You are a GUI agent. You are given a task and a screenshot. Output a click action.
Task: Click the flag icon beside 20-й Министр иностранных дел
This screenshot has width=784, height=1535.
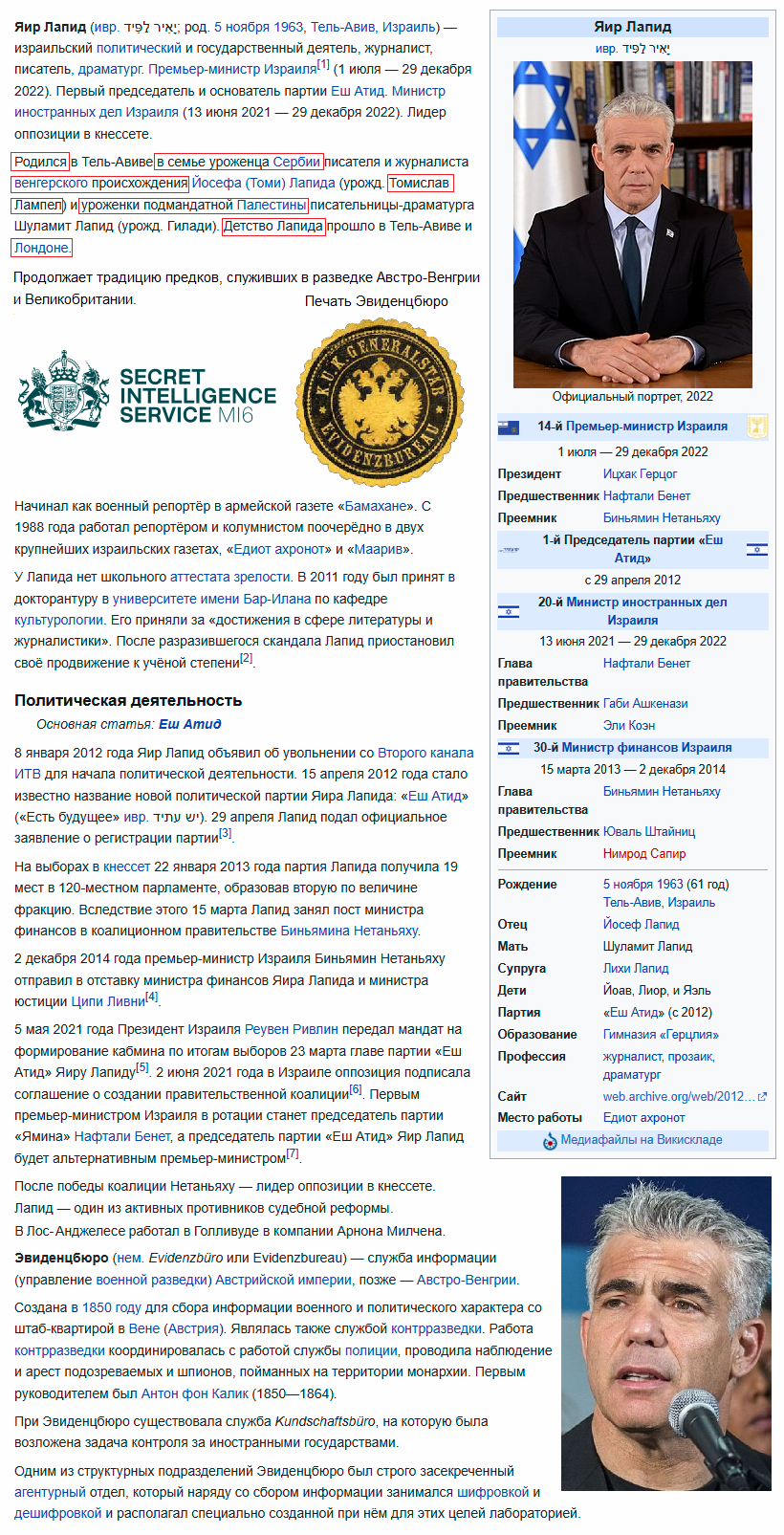click(x=509, y=611)
